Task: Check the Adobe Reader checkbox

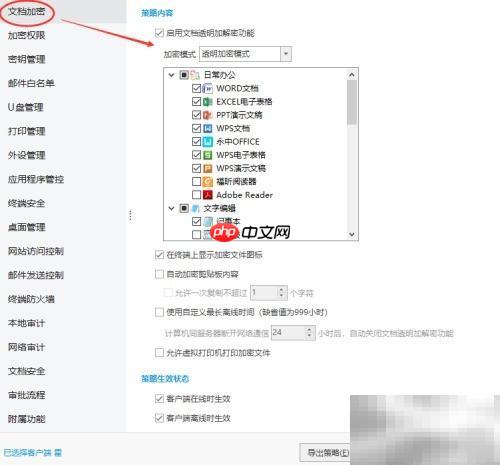Action: tap(197, 195)
